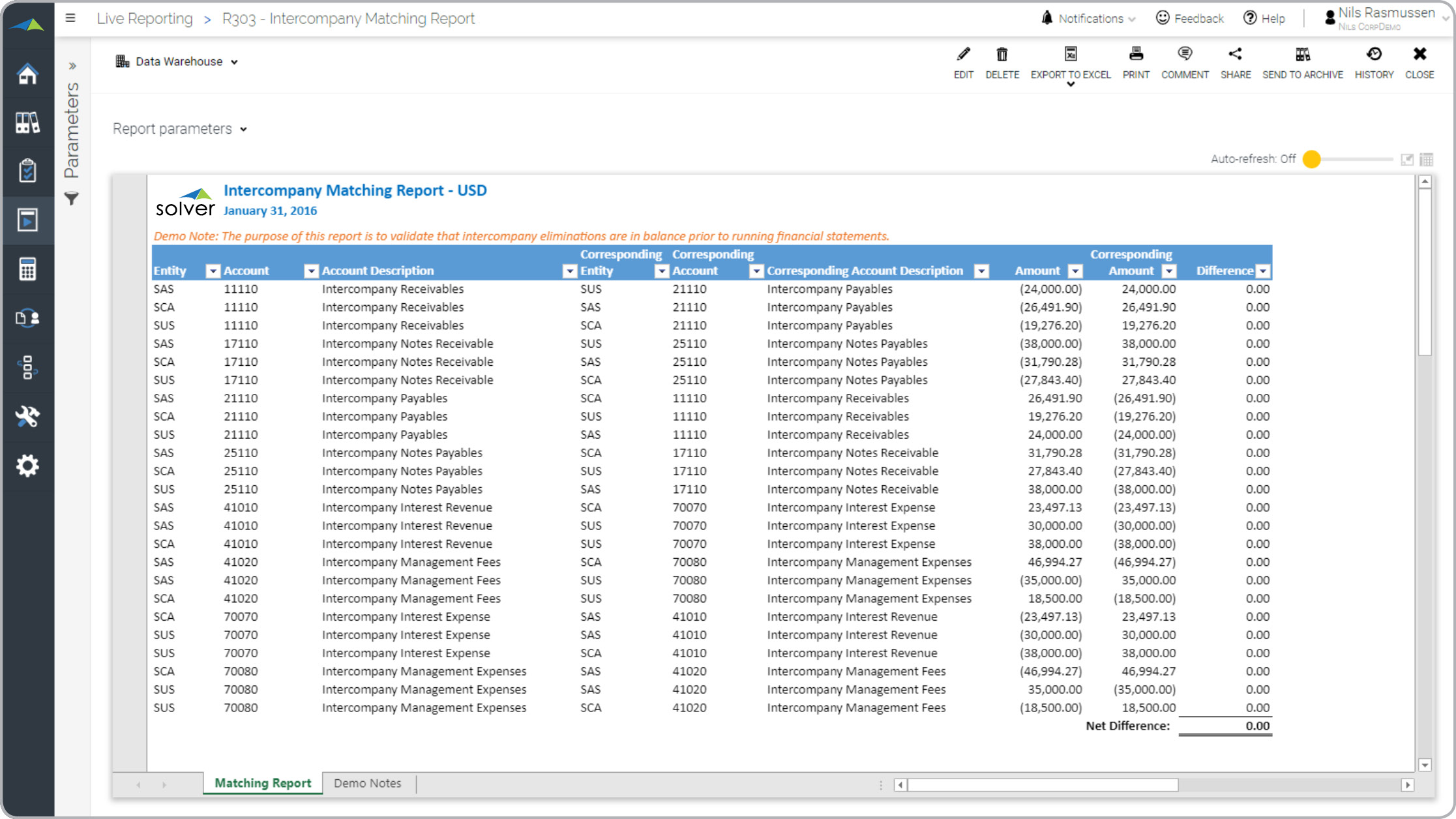Viewport: 1456px width, 819px height.
Task: Filter rows using the Entity column dropdown
Action: [213, 270]
